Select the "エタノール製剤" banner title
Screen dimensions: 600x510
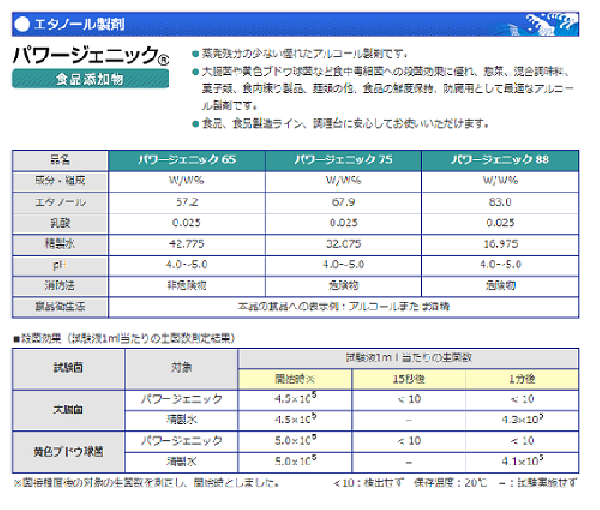coord(79,24)
